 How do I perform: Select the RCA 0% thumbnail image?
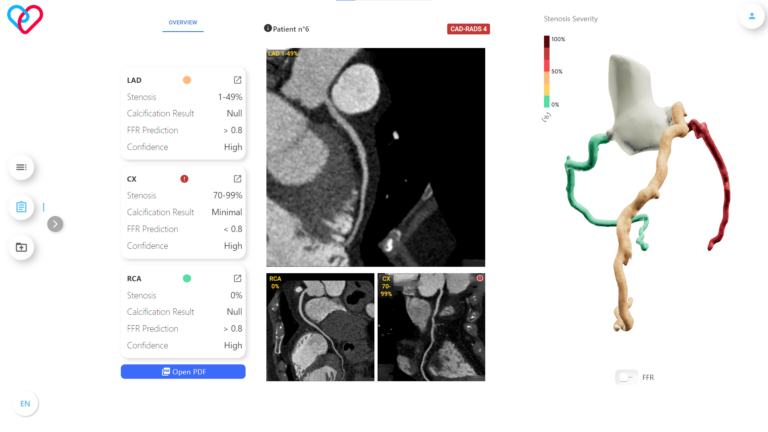point(320,327)
